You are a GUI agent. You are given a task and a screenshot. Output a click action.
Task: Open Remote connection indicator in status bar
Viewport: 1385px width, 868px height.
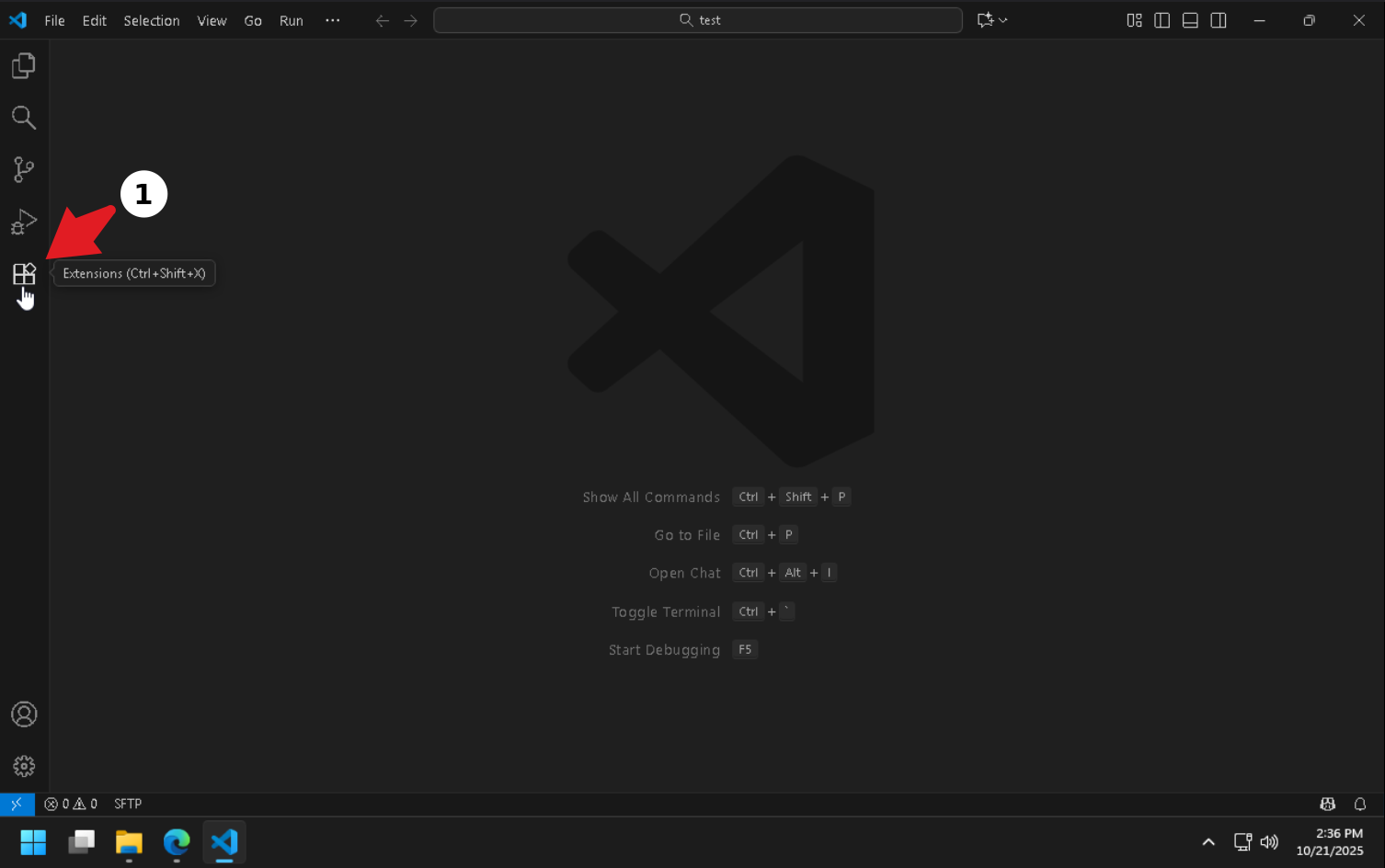(x=17, y=804)
